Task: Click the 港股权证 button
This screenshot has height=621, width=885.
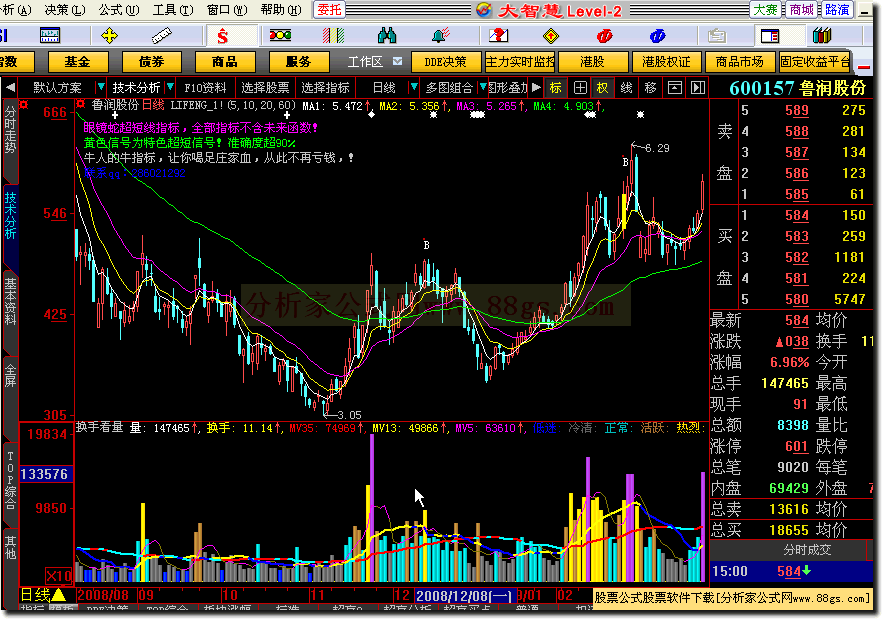Action: 667,62
